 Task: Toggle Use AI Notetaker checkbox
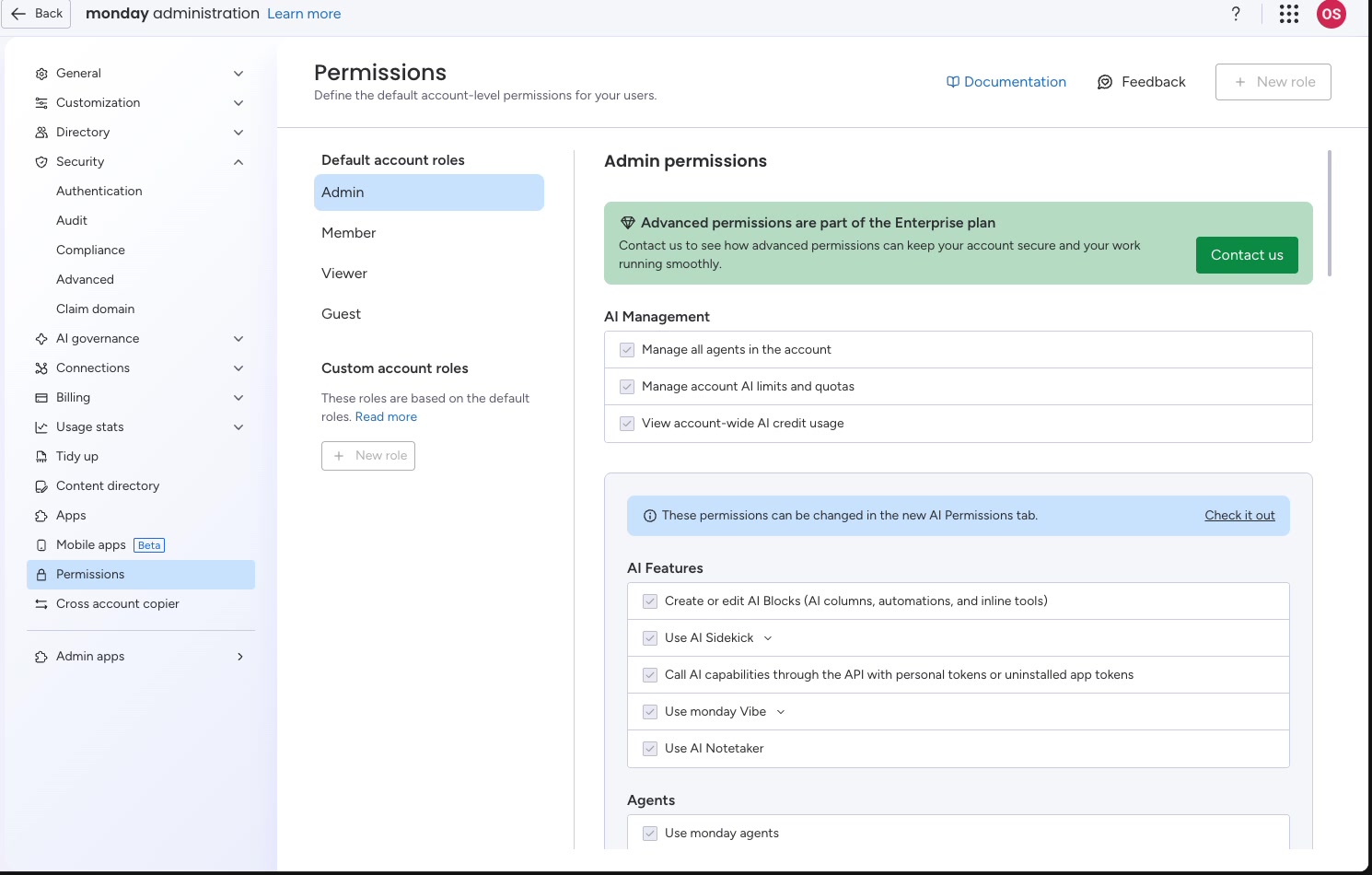pos(650,749)
